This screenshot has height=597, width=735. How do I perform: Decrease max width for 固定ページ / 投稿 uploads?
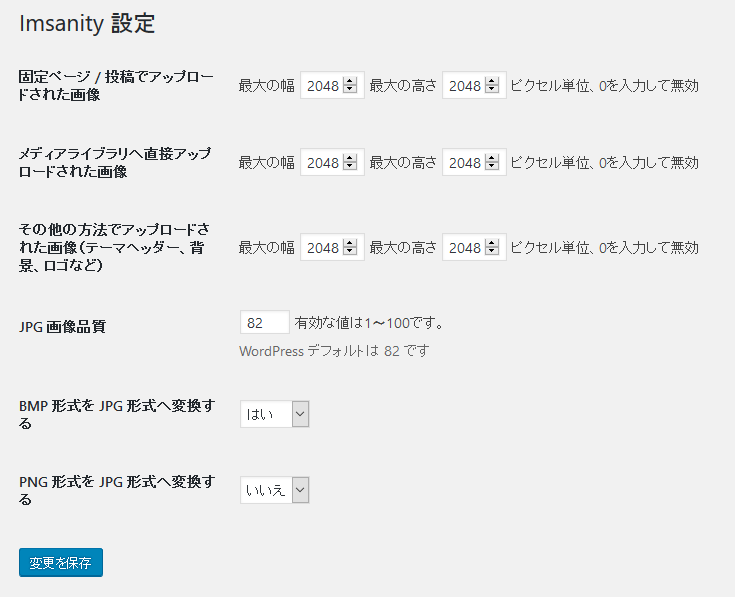pos(350,90)
